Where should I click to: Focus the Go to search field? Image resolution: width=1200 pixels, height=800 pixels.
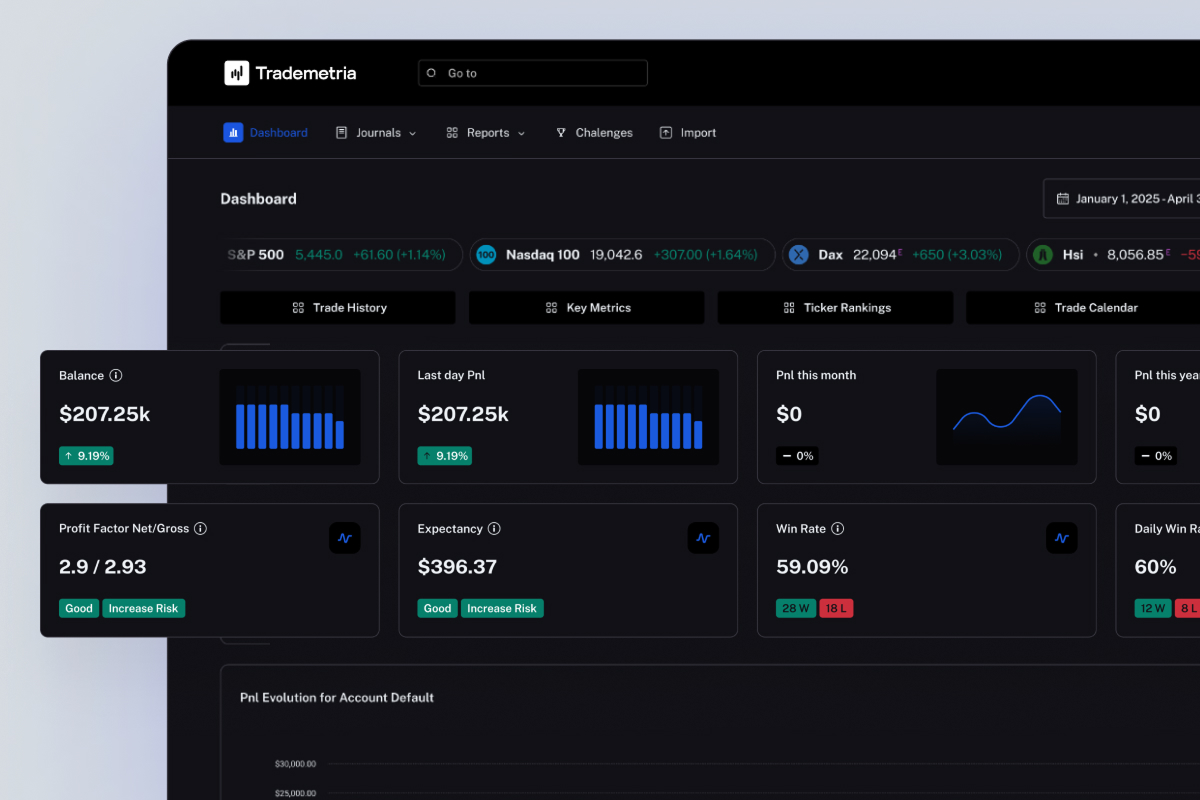coord(532,73)
